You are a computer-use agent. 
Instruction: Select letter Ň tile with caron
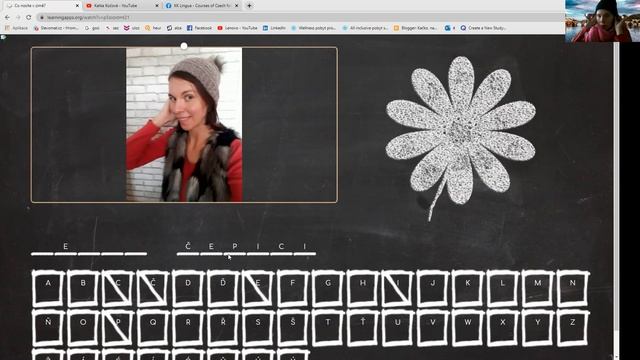[48, 328]
